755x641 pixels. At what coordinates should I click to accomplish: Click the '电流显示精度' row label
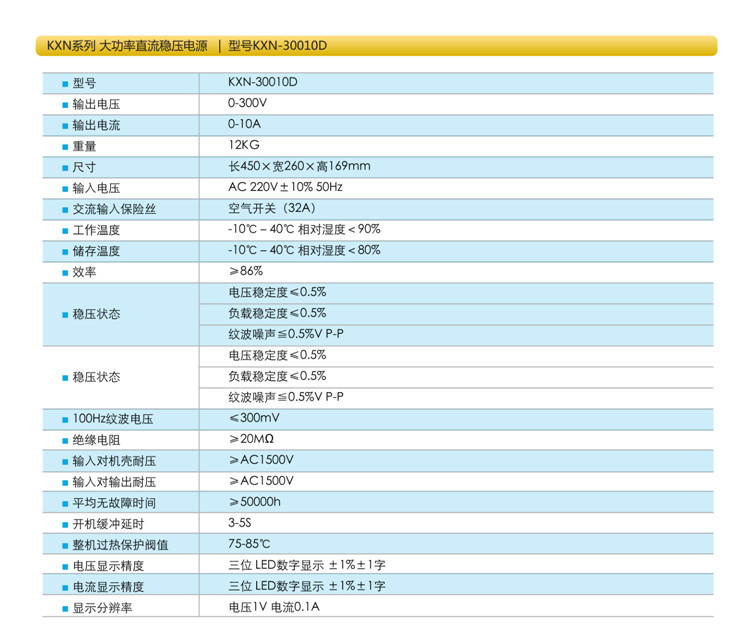click(108, 587)
